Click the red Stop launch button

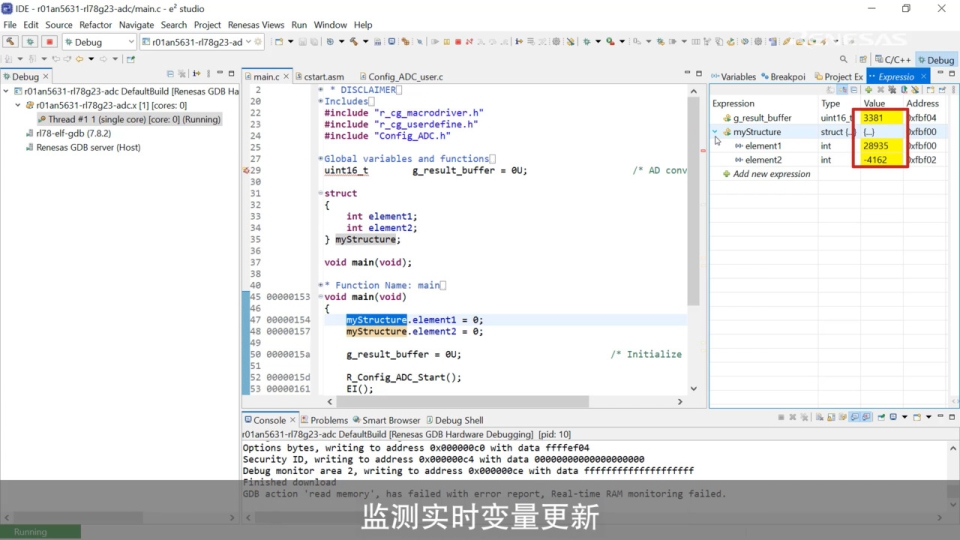[50, 42]
